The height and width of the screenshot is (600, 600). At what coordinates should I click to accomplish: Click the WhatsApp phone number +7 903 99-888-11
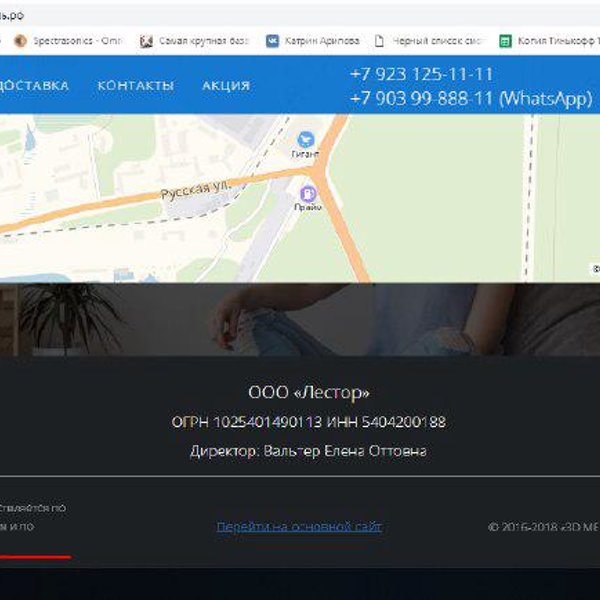coord(471,98)
